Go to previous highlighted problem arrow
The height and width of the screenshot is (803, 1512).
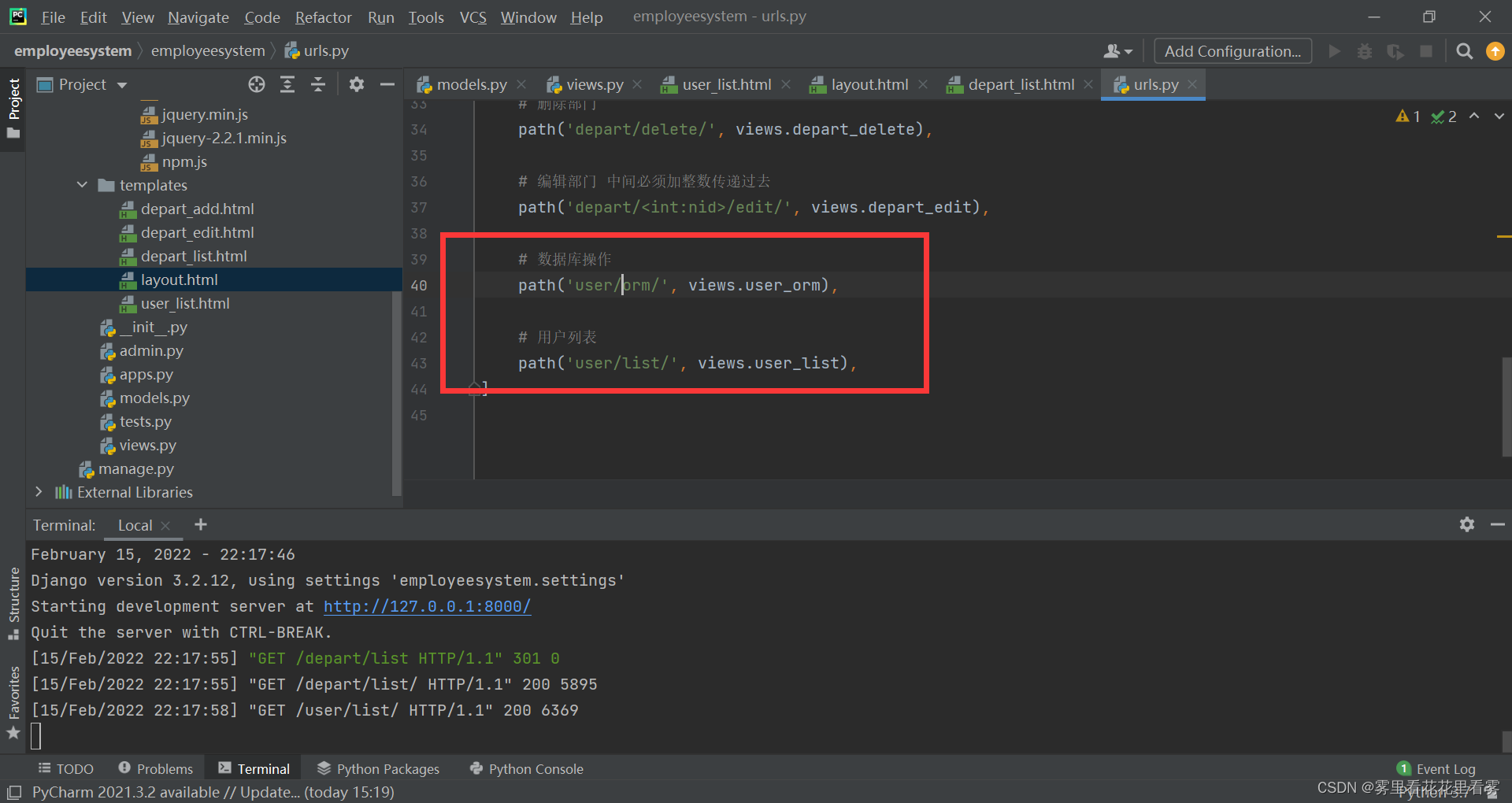pos(1474,116)
